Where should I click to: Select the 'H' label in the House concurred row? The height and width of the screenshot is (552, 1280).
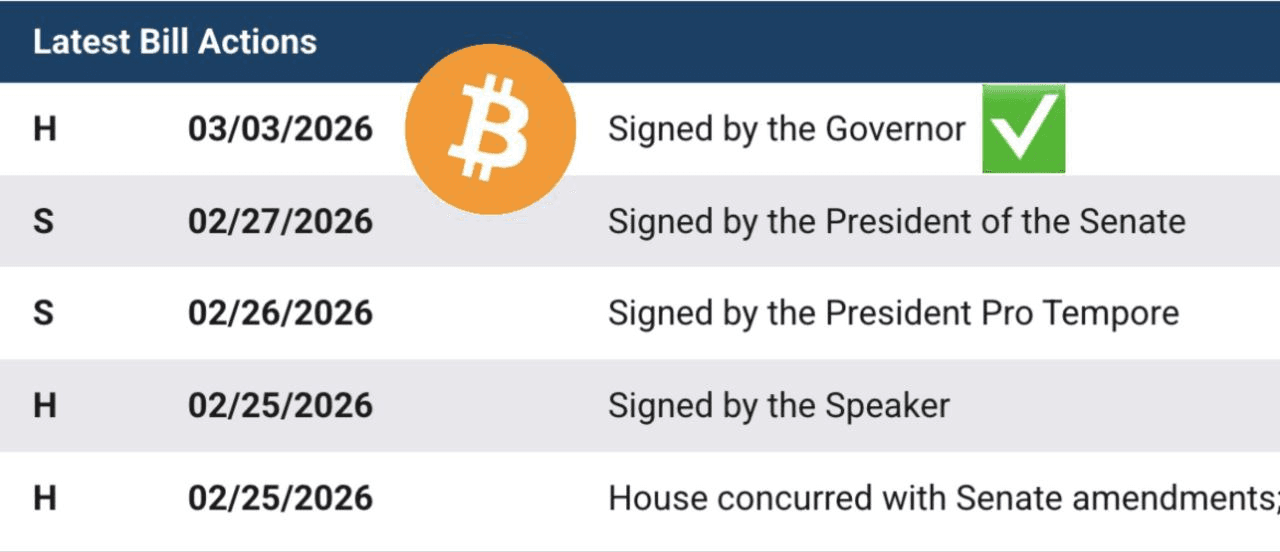tap(44, 497)
